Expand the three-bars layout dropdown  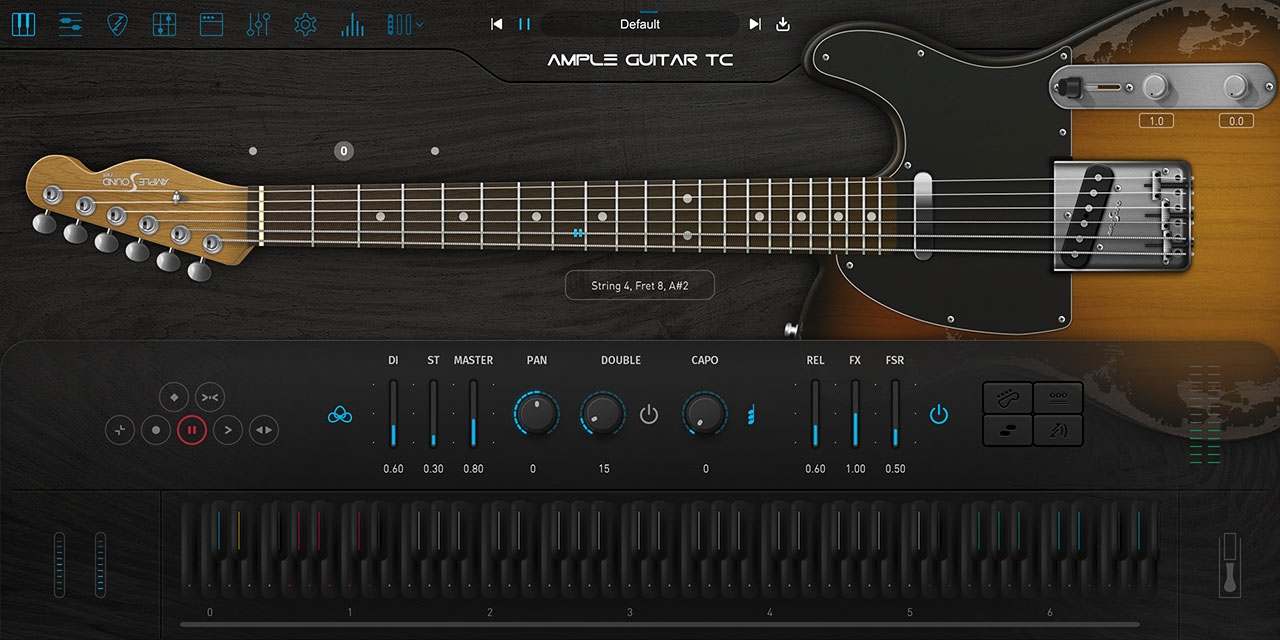click(404, 24)
